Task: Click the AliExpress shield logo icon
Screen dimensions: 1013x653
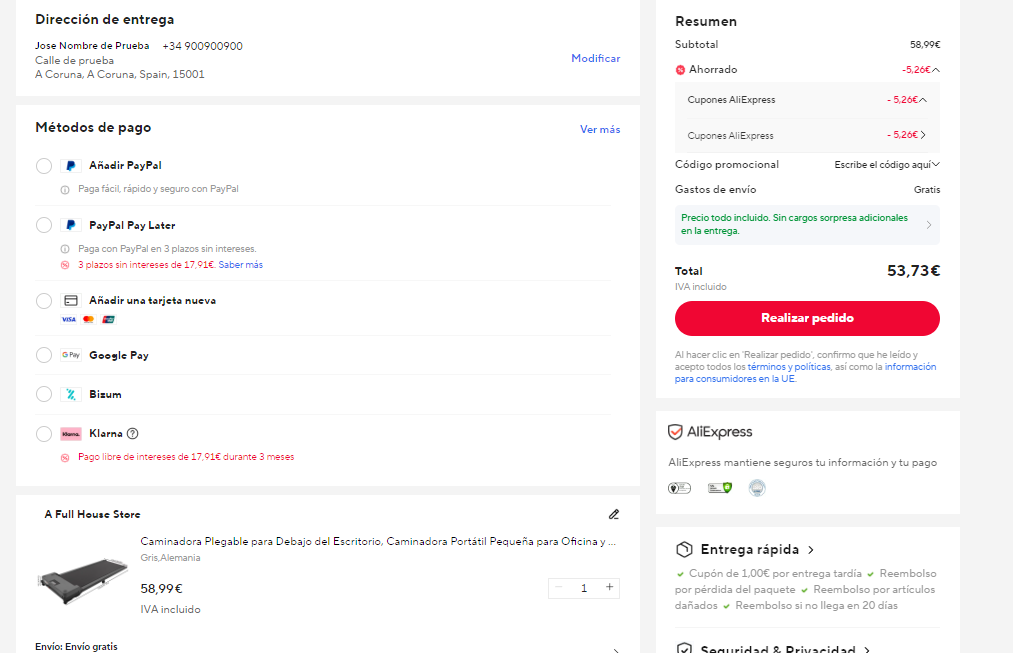Action: click(x=675, y=431)
